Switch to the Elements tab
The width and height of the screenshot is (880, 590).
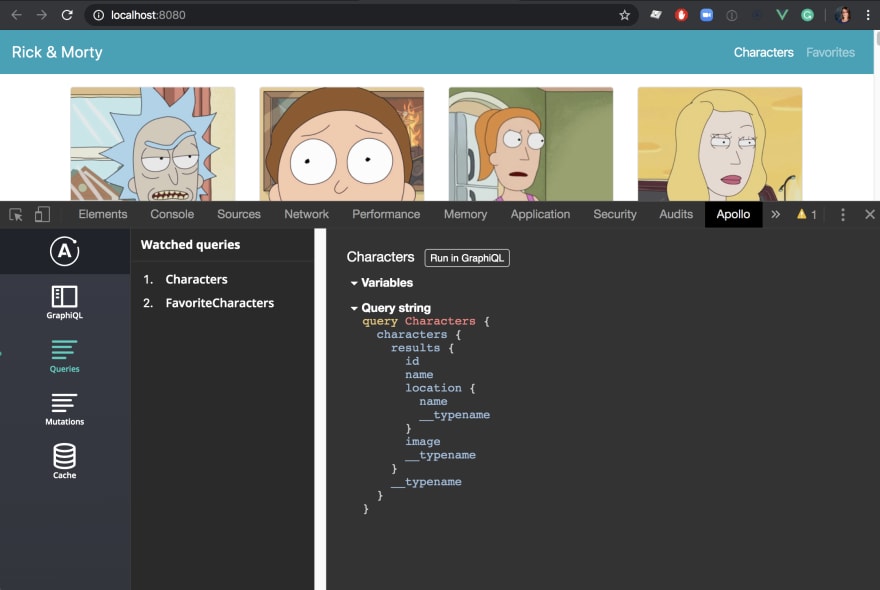coord(103,214)
